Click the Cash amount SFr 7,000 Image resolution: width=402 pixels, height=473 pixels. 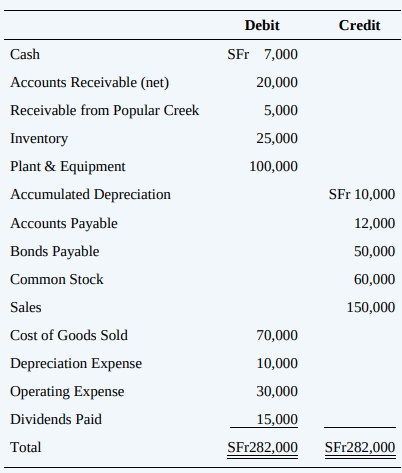tap(263, 54)
